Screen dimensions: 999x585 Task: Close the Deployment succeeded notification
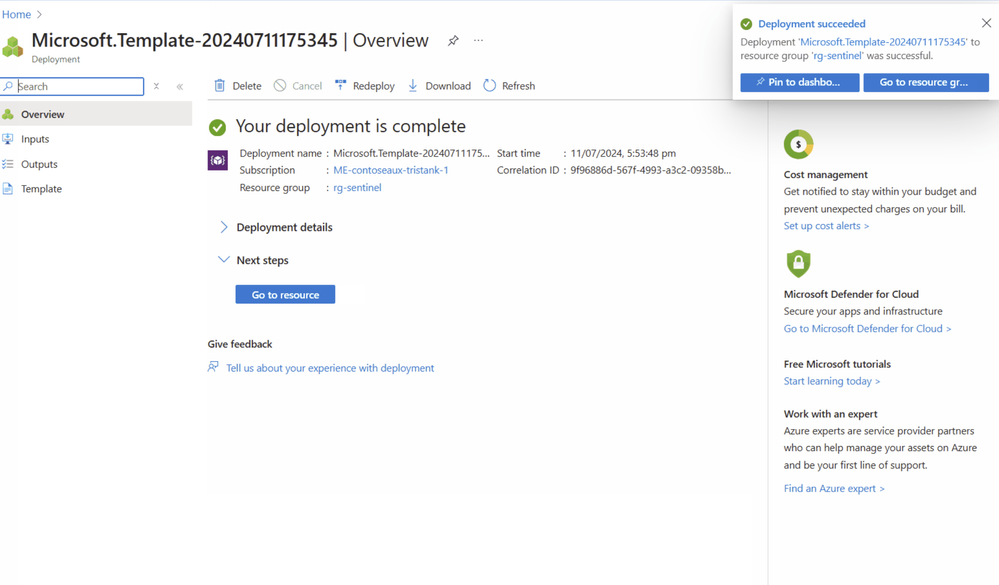coord(986,23)
